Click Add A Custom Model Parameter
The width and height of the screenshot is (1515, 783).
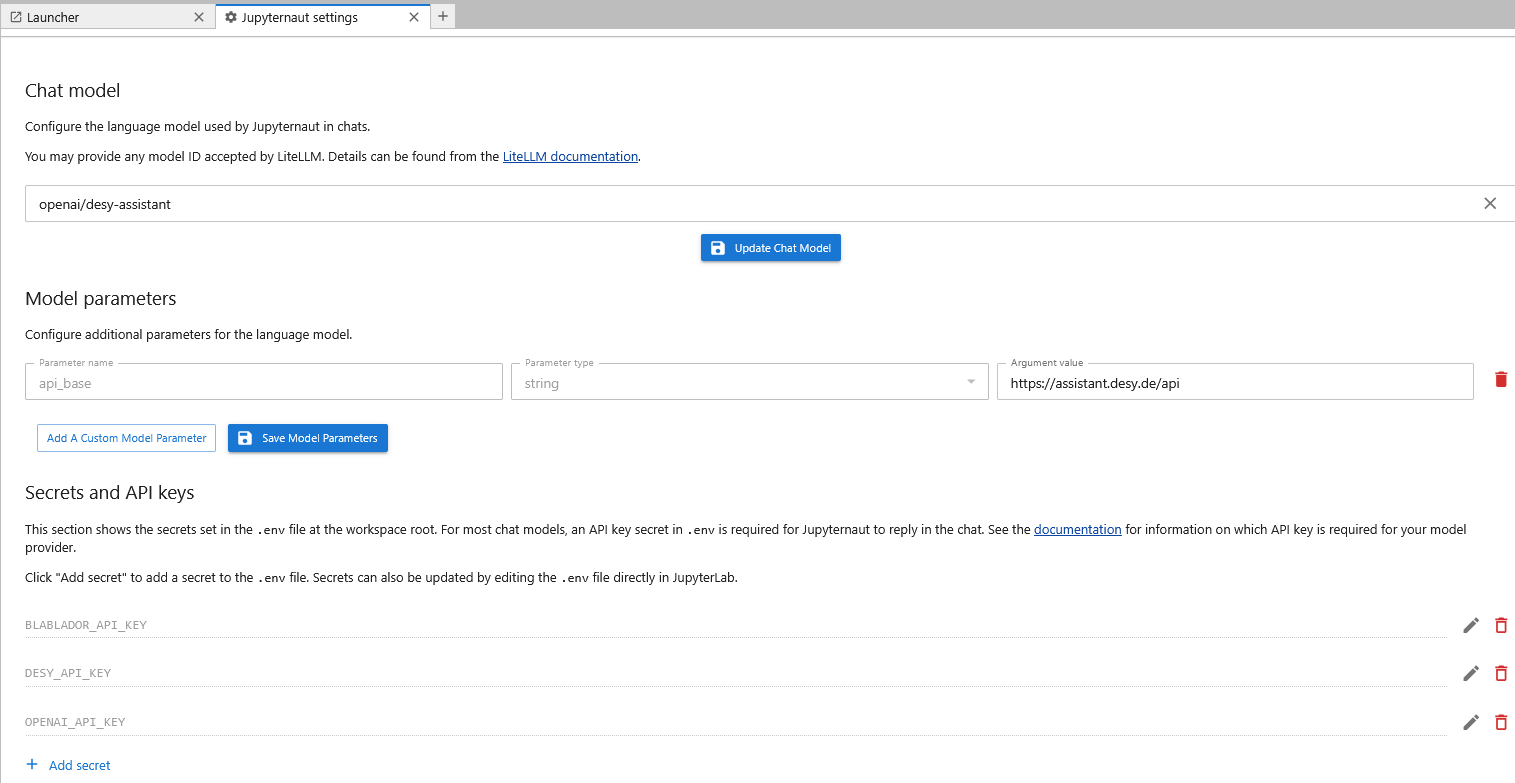coord(126,438)
